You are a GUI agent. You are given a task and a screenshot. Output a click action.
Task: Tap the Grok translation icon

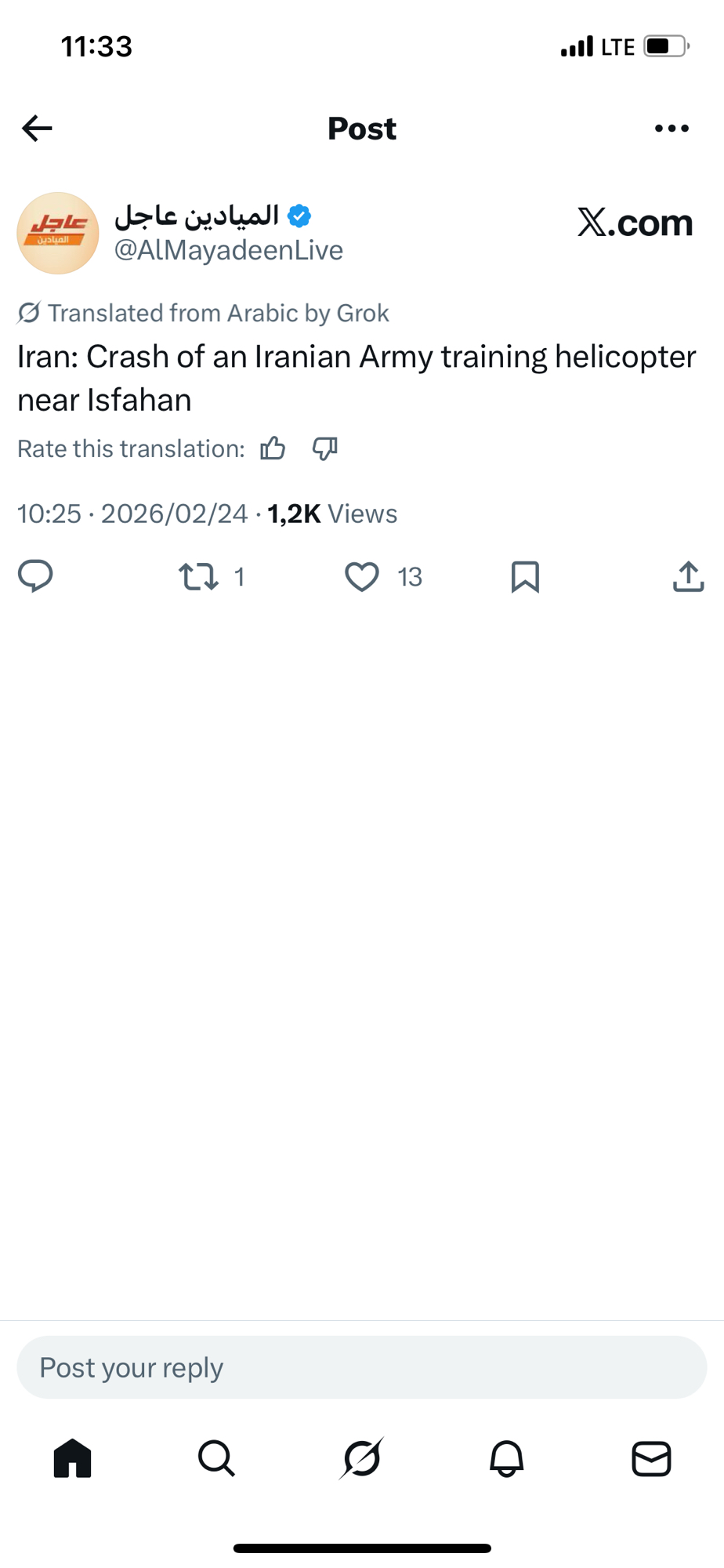(x=29, y=313)
